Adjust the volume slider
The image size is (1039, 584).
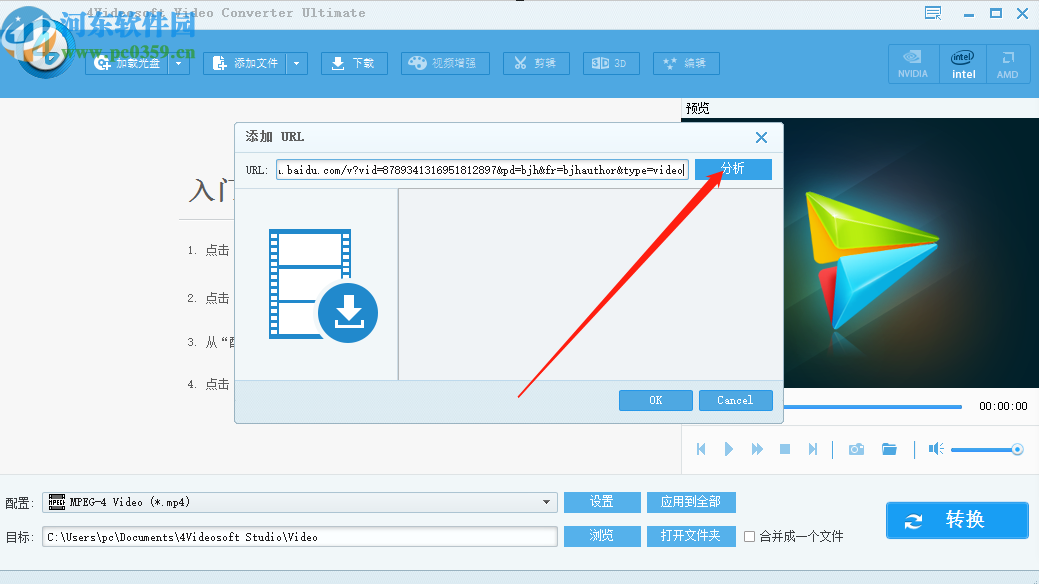click(987, 450)
